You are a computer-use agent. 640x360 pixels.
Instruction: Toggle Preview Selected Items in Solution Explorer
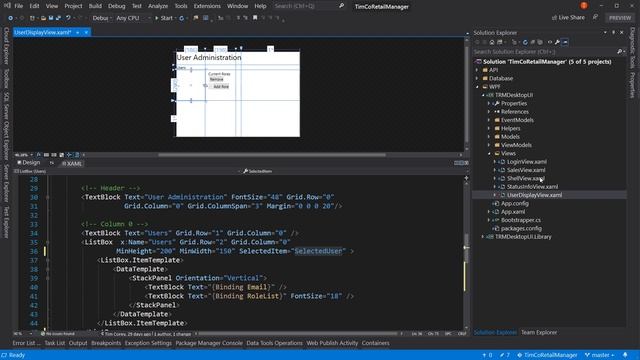[x=565, y=42]
